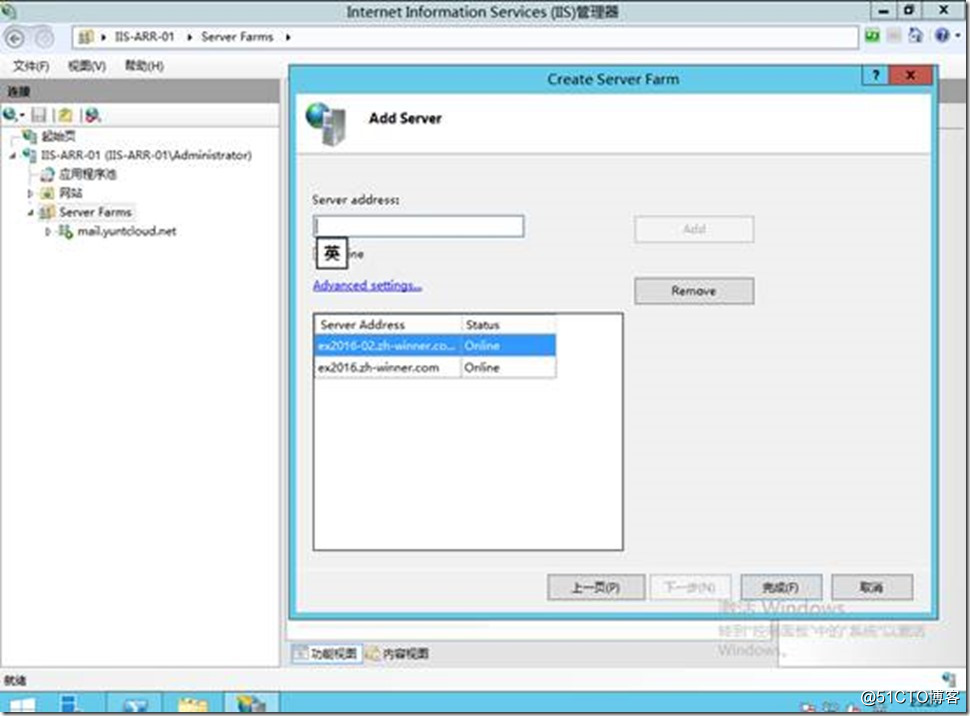Open Advanced settings link
This screenshot has height=716, width=970.
click(367, 285)
